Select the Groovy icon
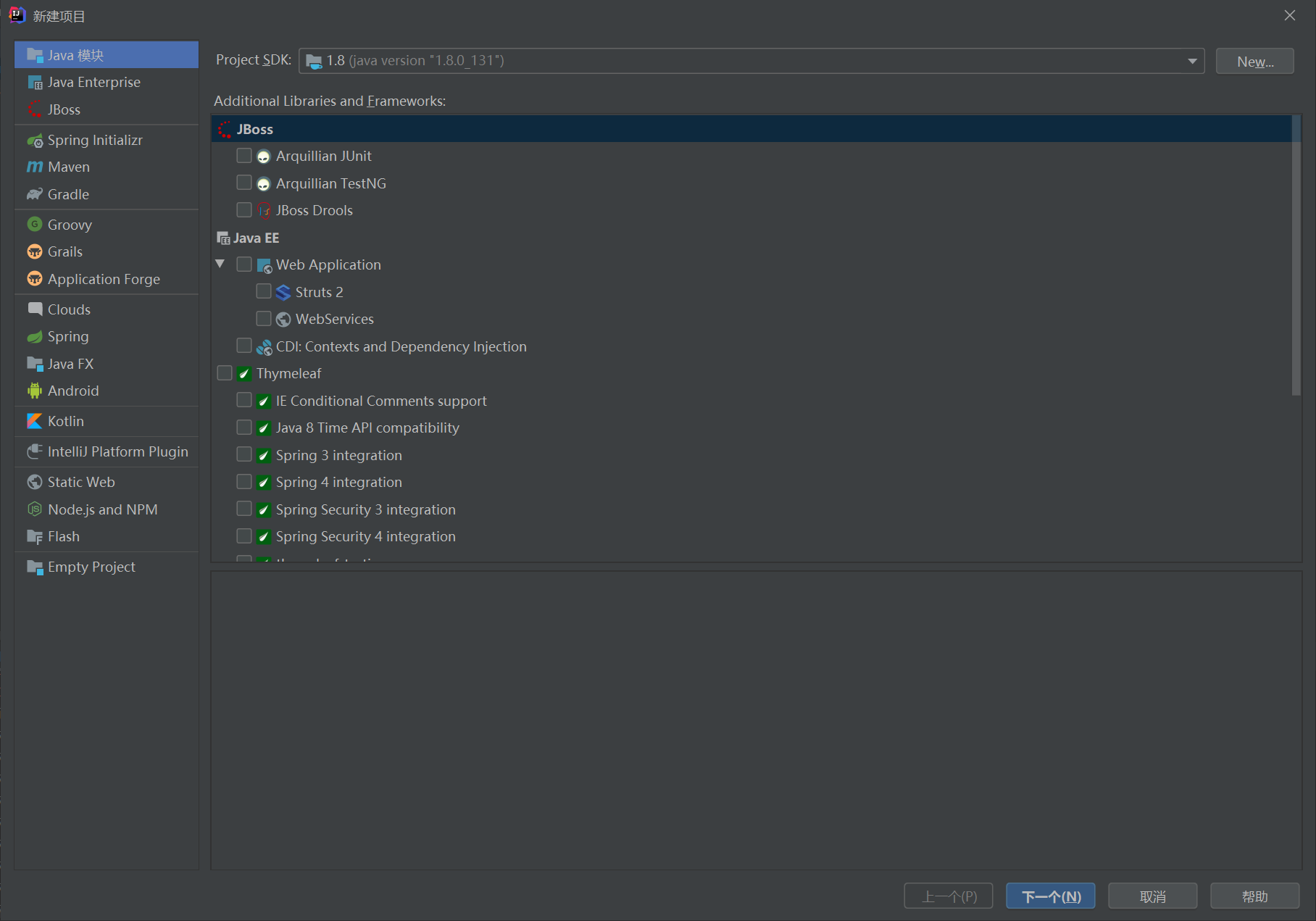Image resolution: width=1316 pixels, height=921 pixels. coord(35,225)
